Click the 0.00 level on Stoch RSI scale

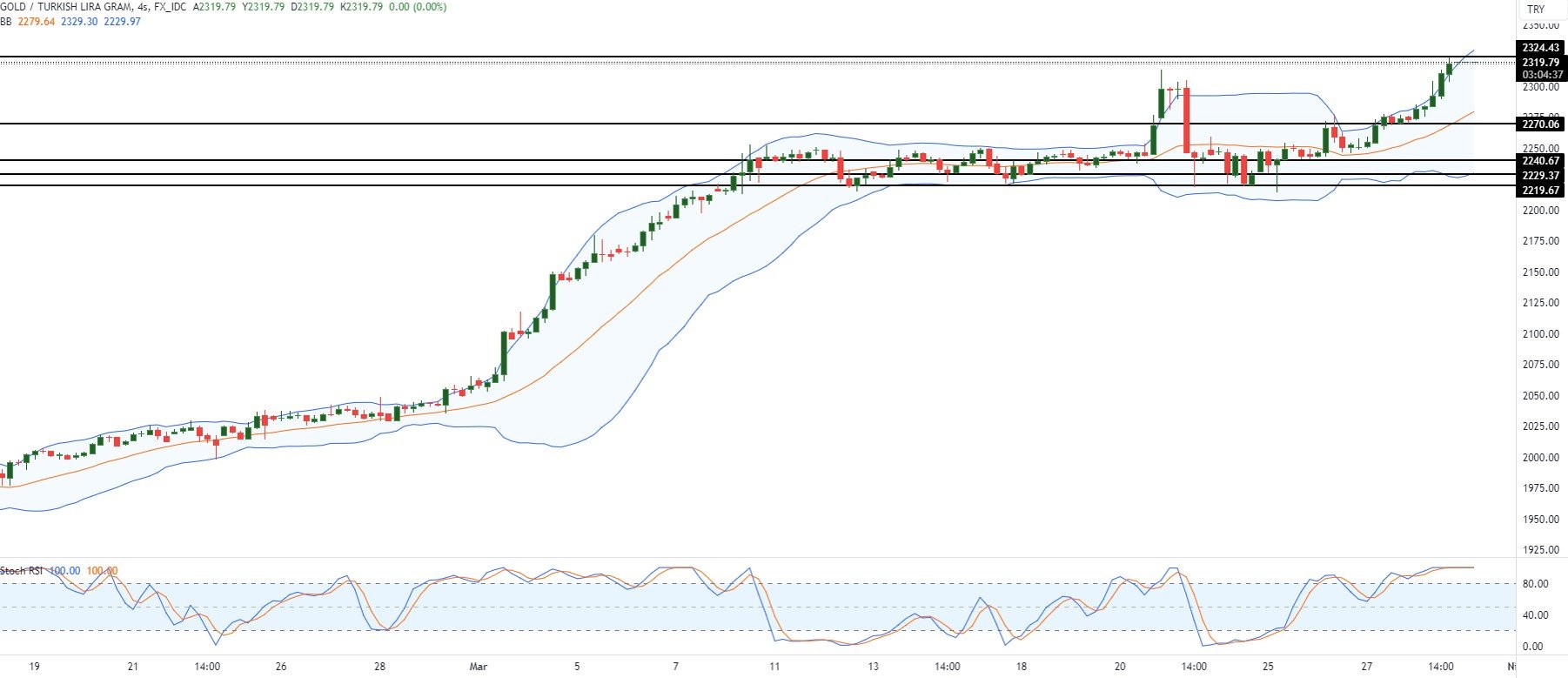[1532, 647]
